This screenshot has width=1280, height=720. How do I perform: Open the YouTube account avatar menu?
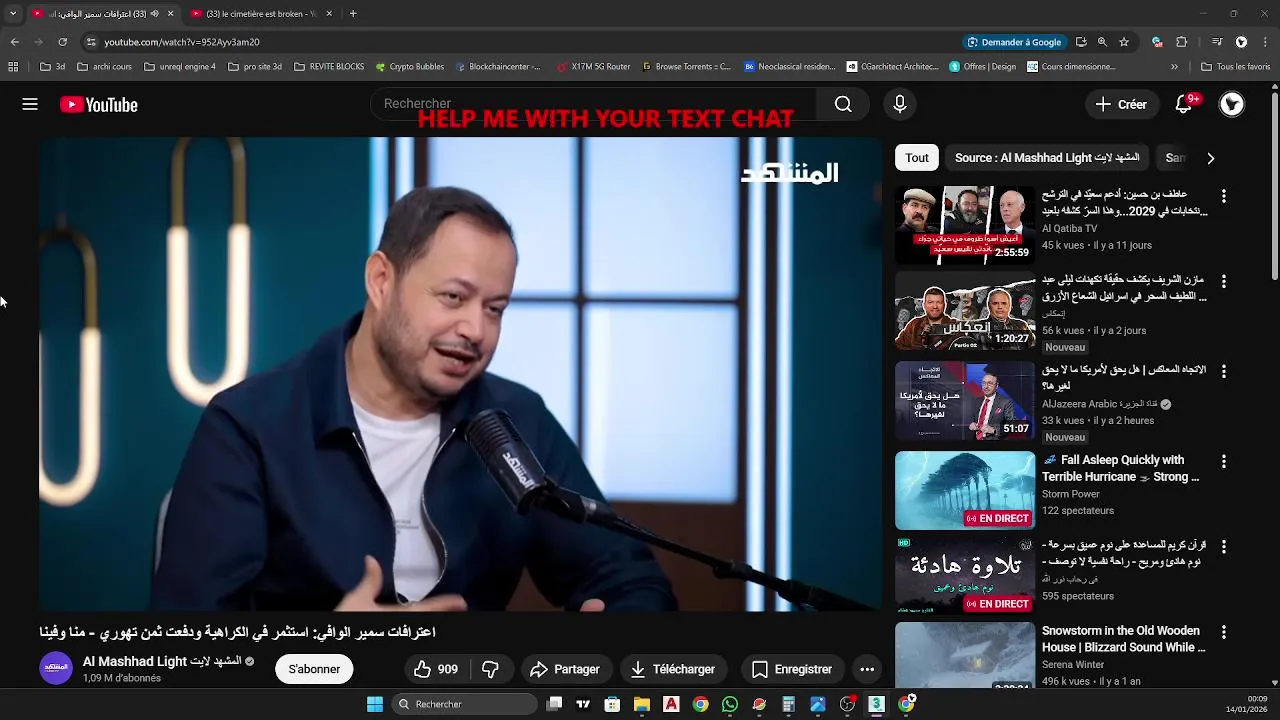pos(1232,104)
